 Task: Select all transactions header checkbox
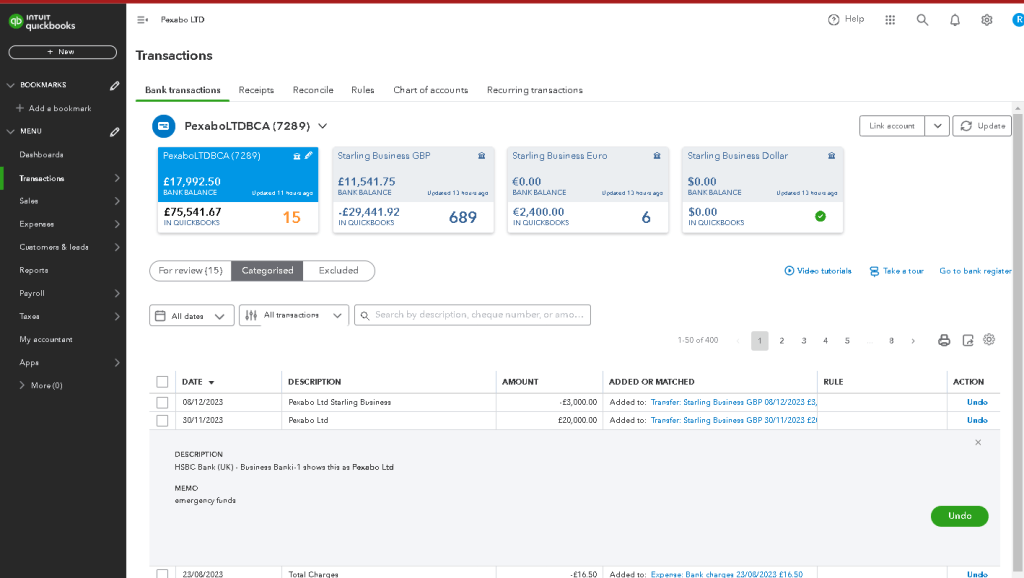point(162,382)
